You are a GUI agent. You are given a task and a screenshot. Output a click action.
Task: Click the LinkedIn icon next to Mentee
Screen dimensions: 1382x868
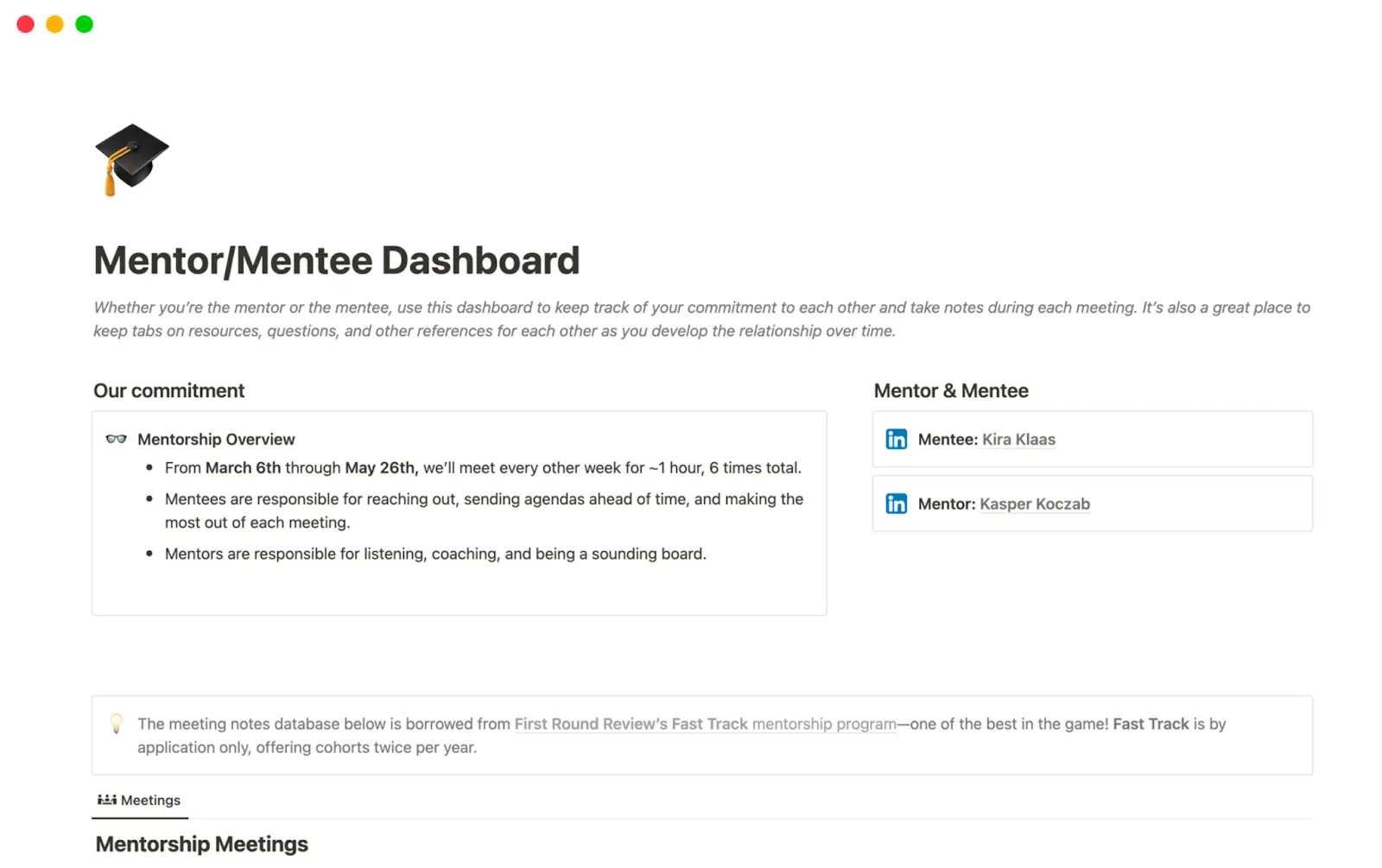point(897,439)
